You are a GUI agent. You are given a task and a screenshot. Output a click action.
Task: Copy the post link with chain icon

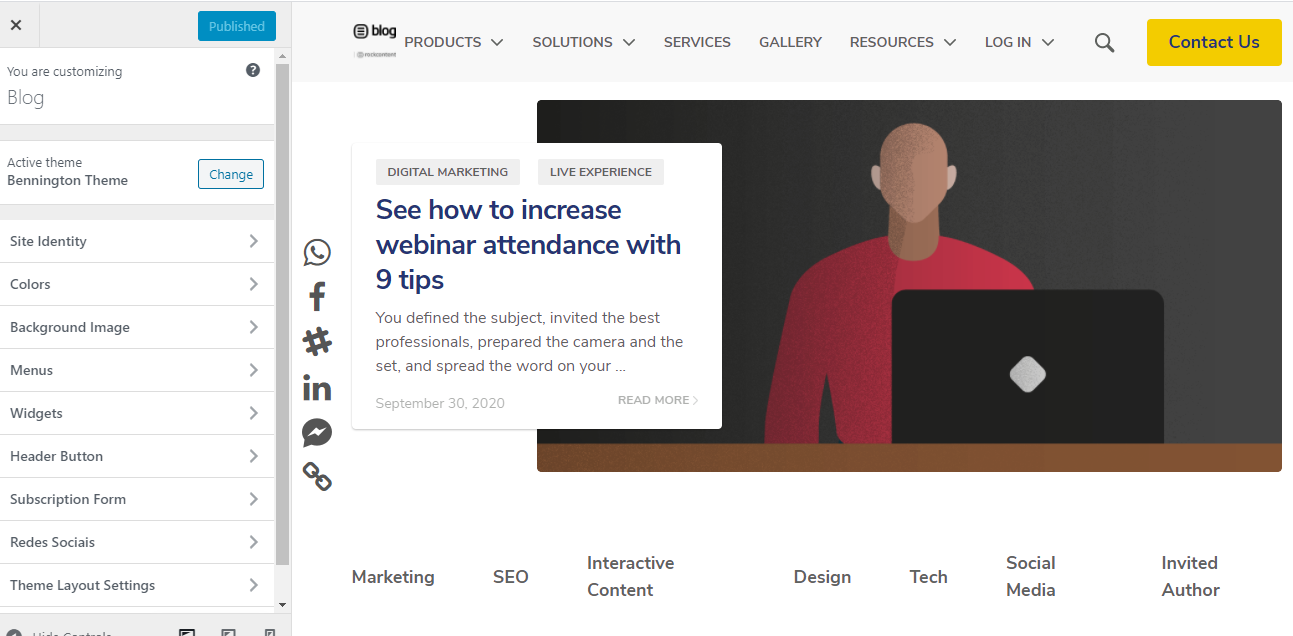coord(317,477)
